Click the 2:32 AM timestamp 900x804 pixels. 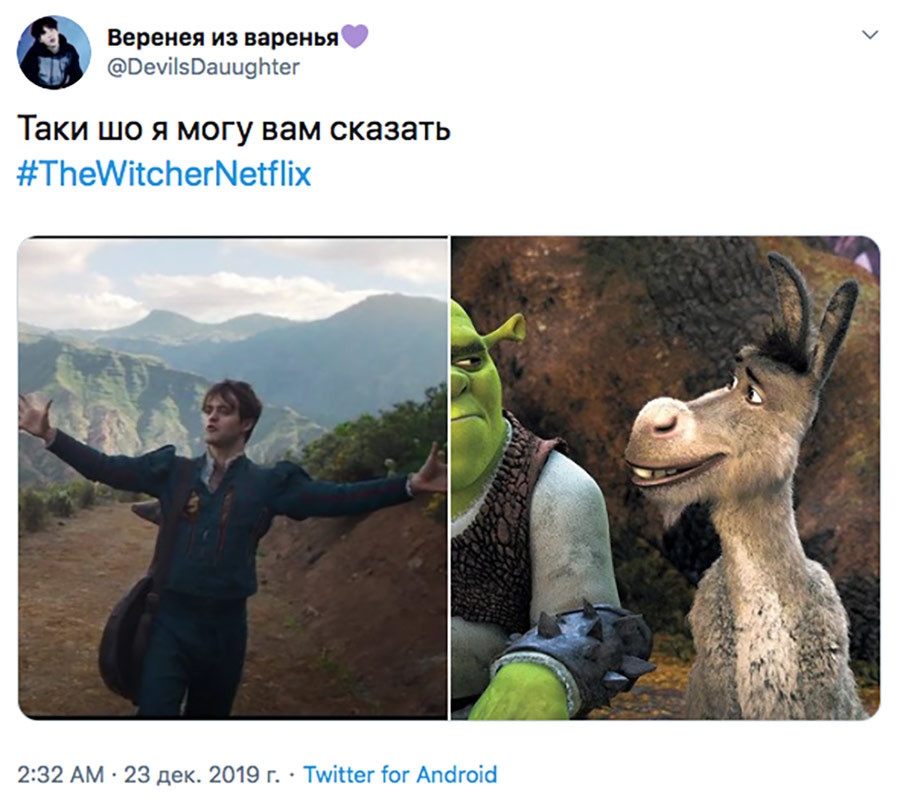pyautogui.click(x=61, y=775)
